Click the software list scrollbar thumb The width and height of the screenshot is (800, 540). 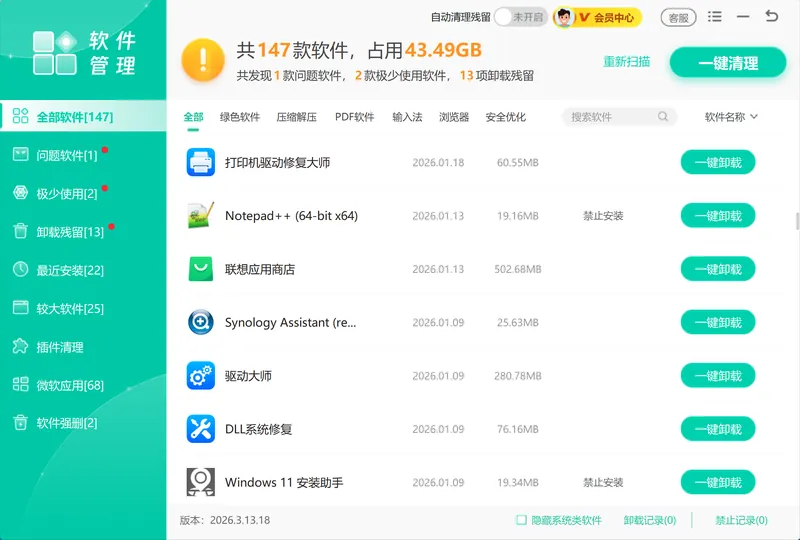[x=797, y=222]
